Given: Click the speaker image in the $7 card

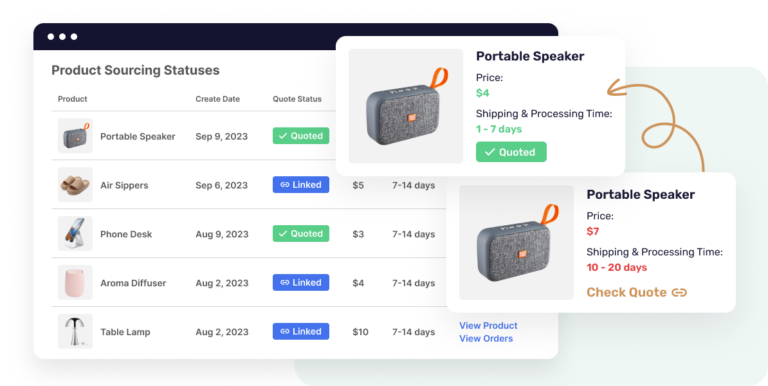Looking at the screenshot, I should [516, 242].
